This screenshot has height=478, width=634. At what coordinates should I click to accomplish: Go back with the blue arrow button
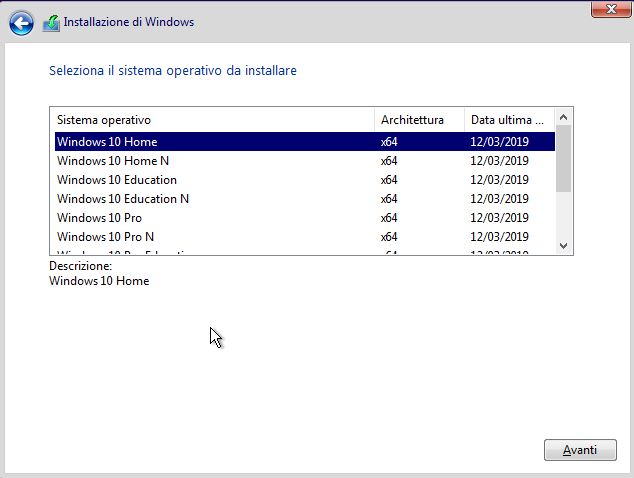point(21,23)
